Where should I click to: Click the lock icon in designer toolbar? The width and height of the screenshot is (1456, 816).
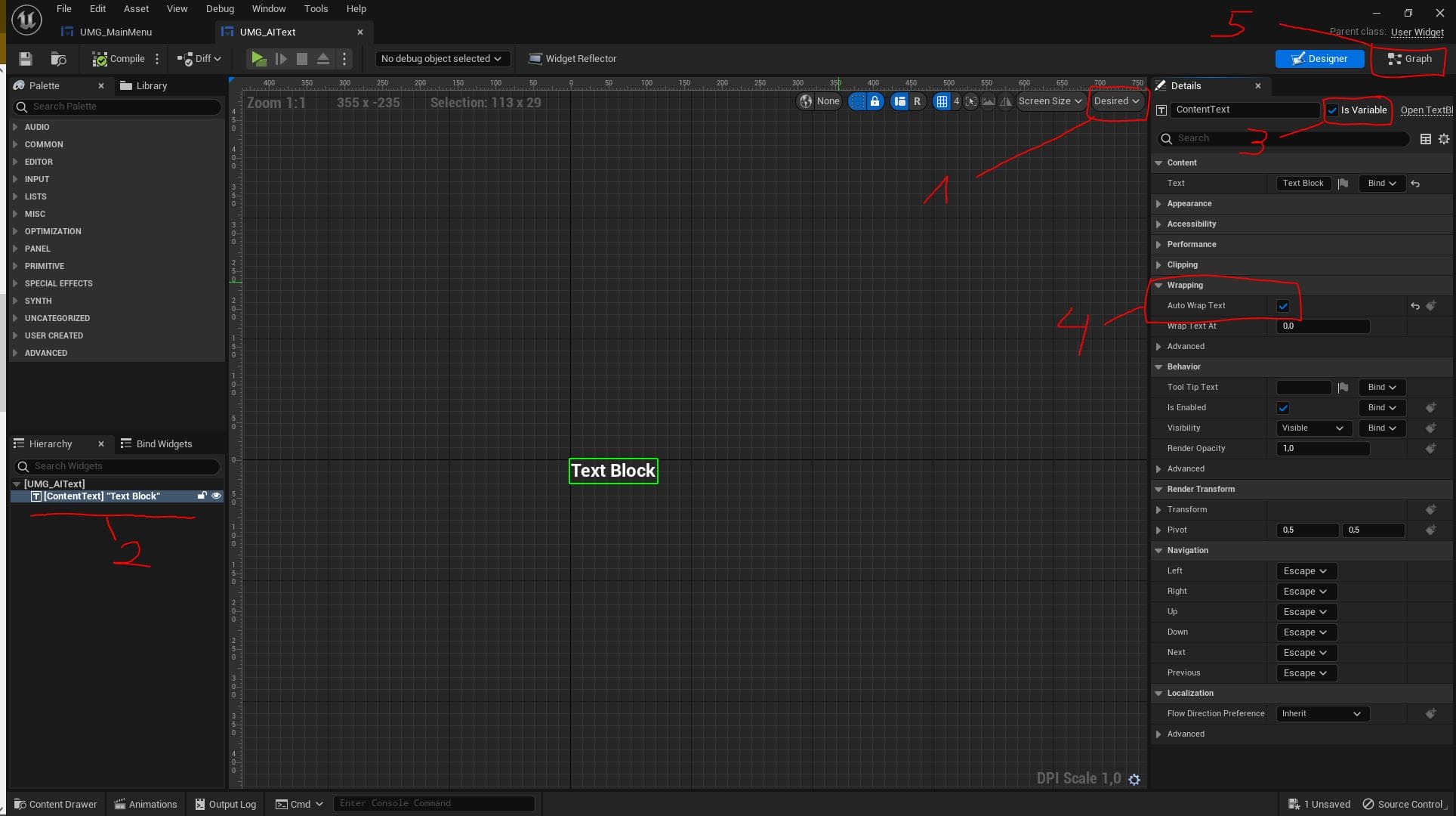(875, 101)
